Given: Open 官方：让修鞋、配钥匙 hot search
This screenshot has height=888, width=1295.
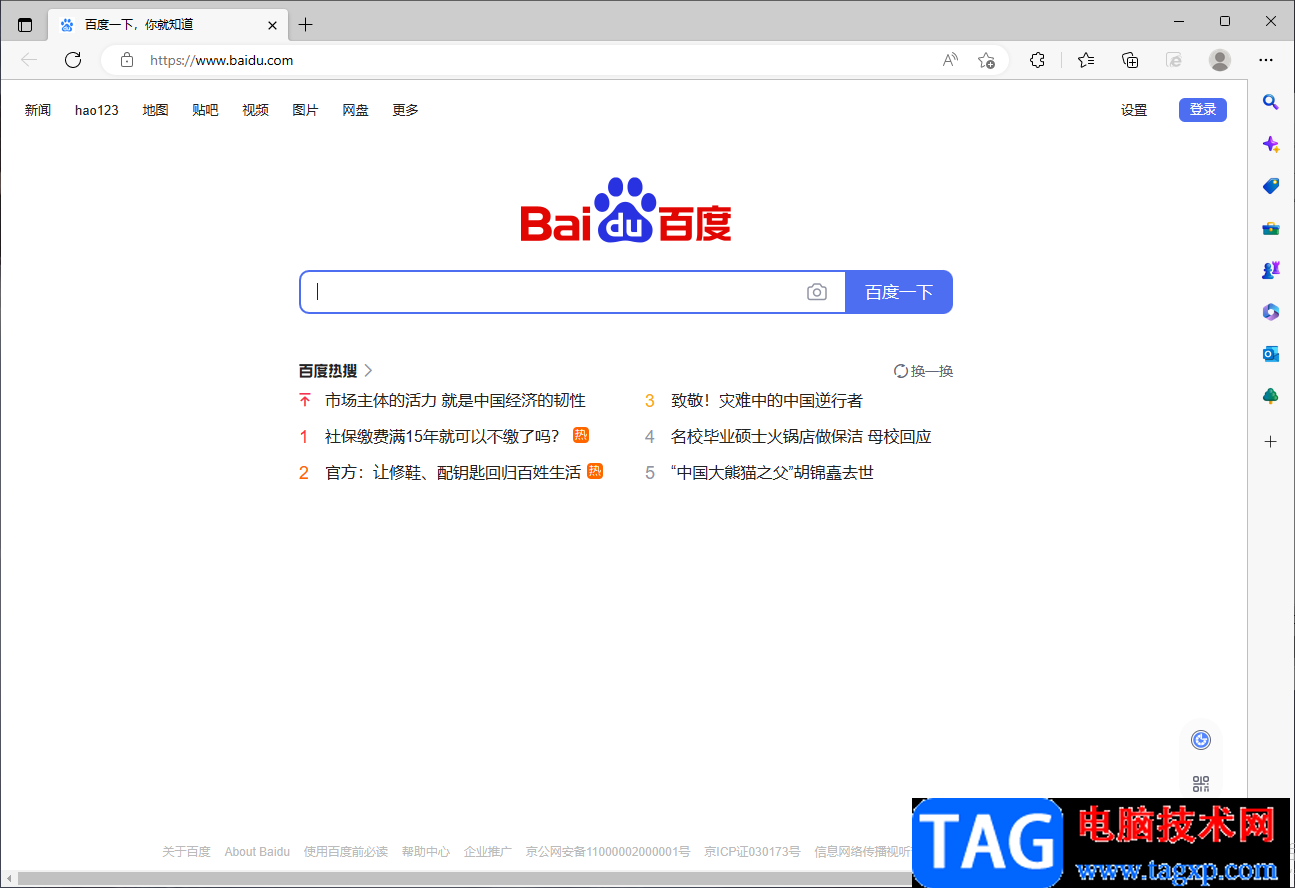Looking at the screenshot, I should [x=453, y=473].
